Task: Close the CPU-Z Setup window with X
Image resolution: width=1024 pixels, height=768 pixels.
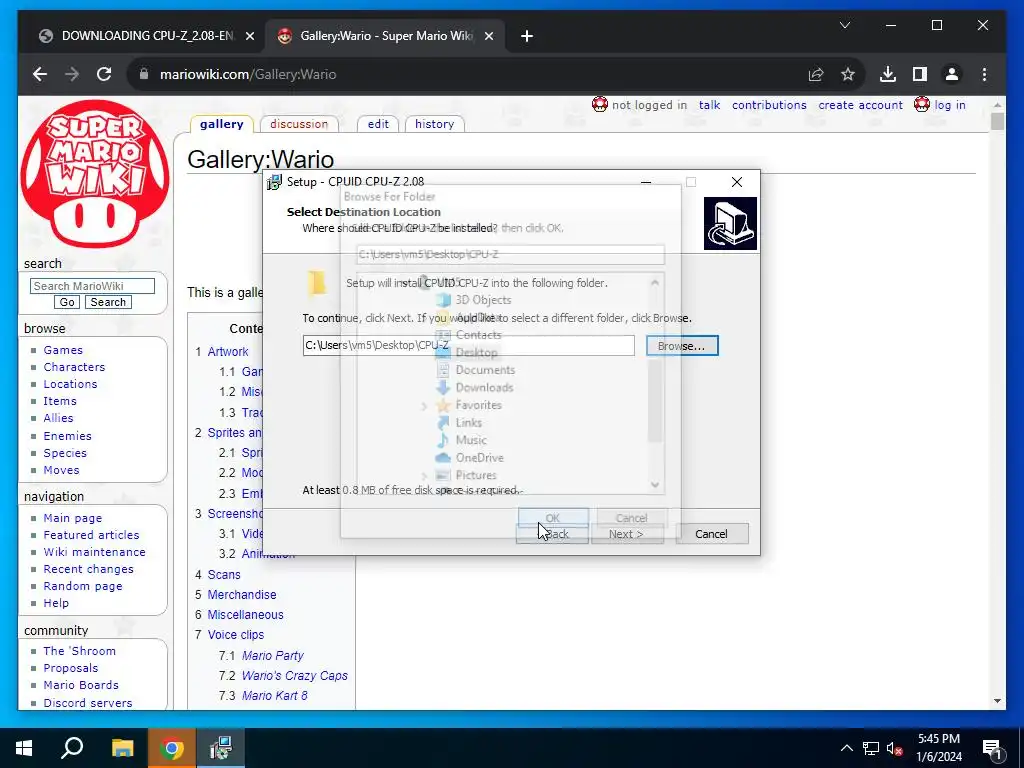Action: point(737,182)
